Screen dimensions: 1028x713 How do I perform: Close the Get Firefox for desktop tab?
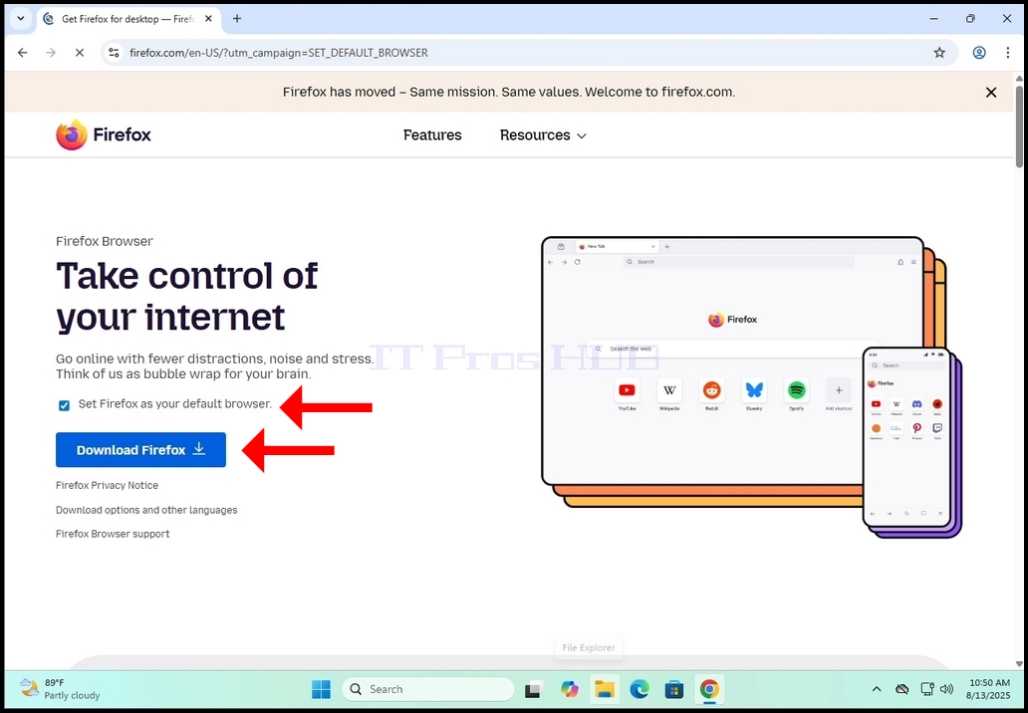(208, 19)
